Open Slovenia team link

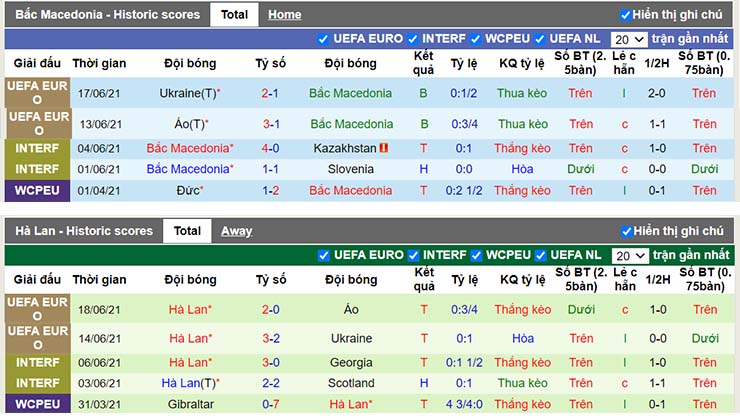[x=351, y=169]
